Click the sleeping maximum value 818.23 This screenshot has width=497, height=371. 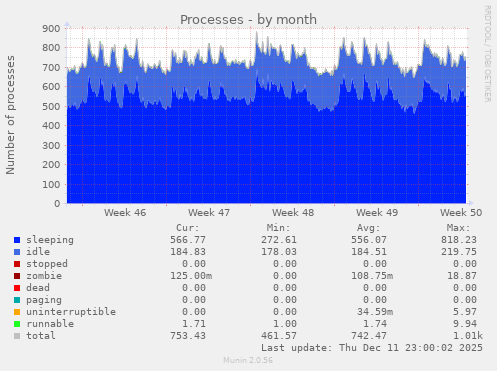click(x=459, y=240)
